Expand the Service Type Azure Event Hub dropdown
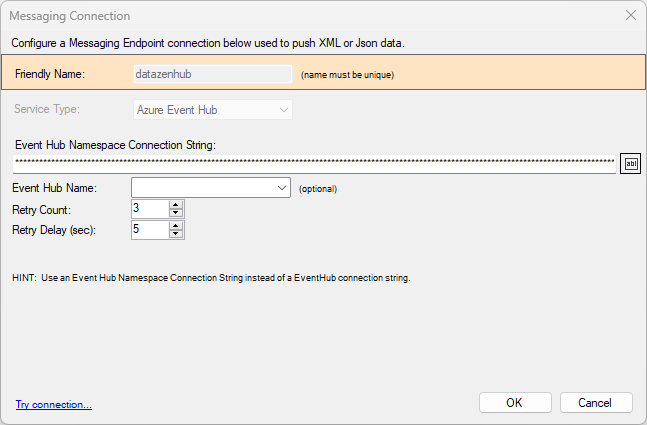647x425 pixels. [x=213, y=110]
